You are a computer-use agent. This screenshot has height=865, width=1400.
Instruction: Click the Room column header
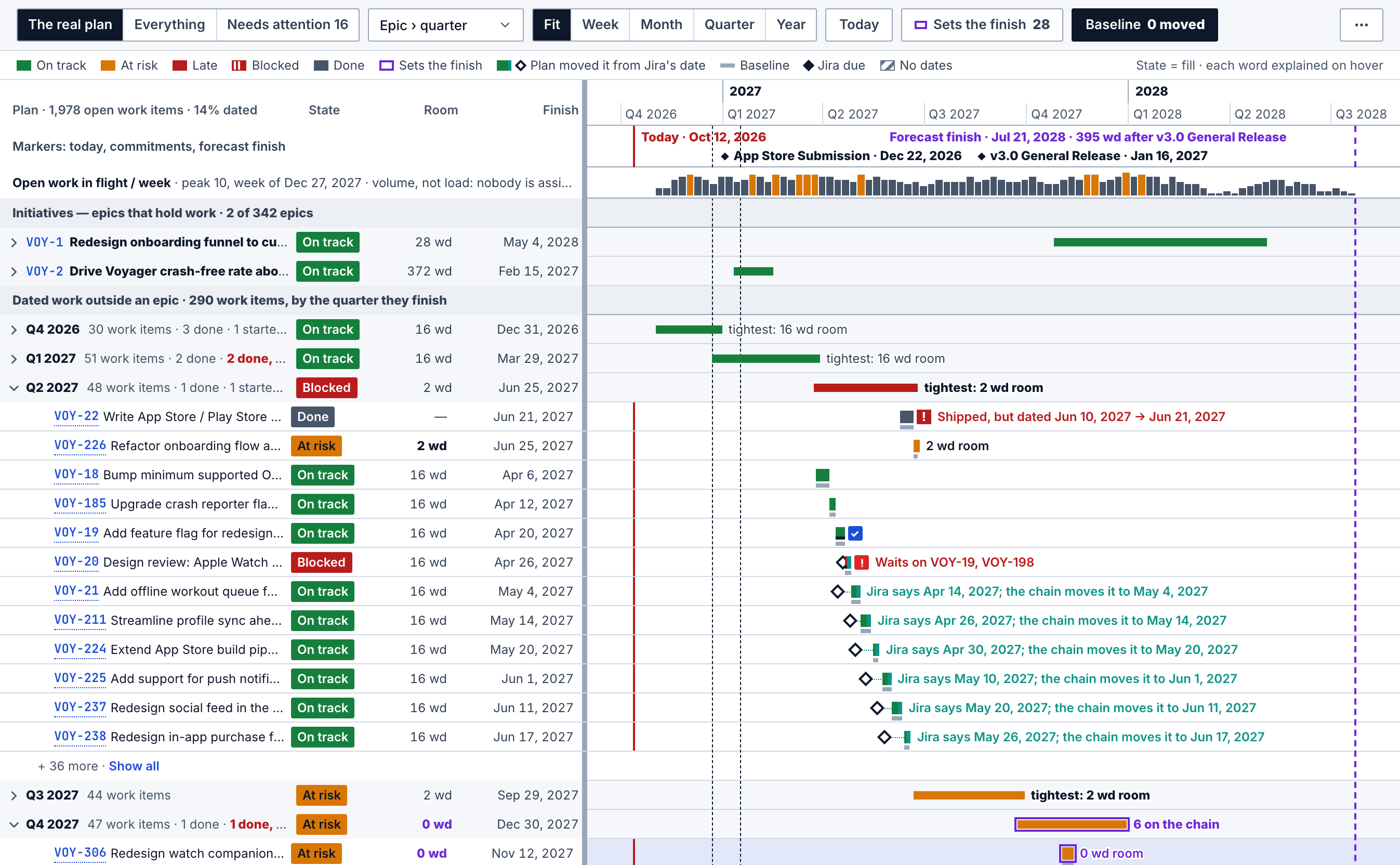coord(440,110)
